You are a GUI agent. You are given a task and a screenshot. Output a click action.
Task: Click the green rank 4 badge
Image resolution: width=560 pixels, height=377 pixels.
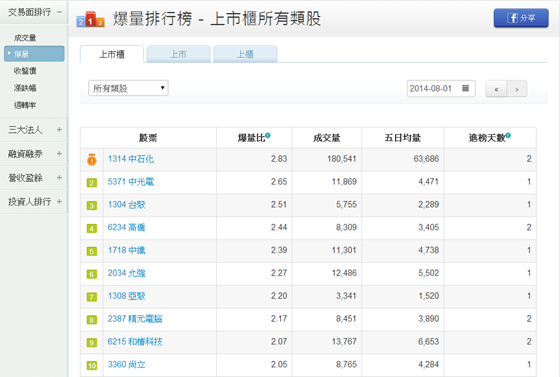(92, 228)
